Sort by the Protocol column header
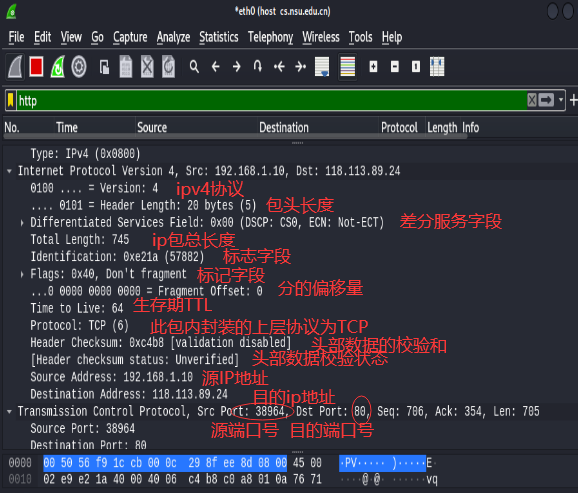Viewport: 578px width, 493px height. tap(402, 128)
